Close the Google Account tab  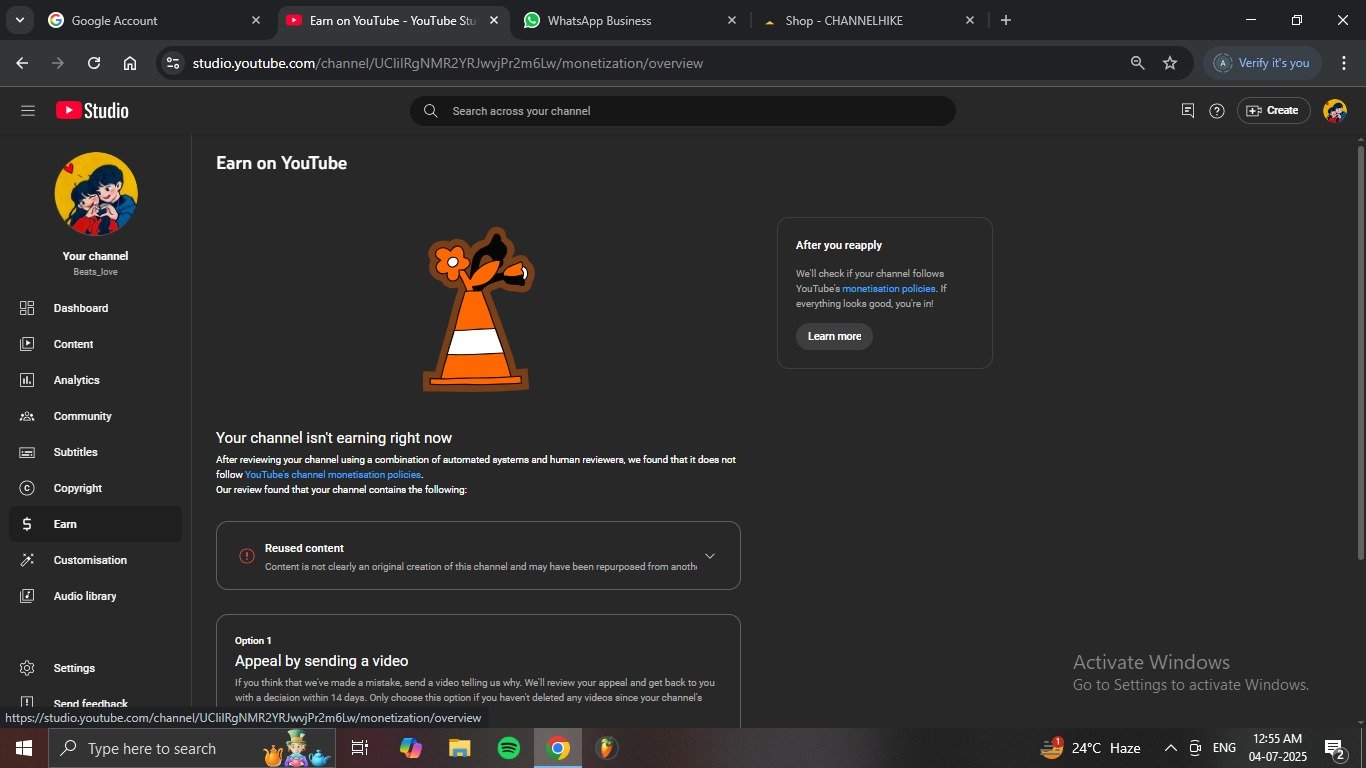pos(256,20)
